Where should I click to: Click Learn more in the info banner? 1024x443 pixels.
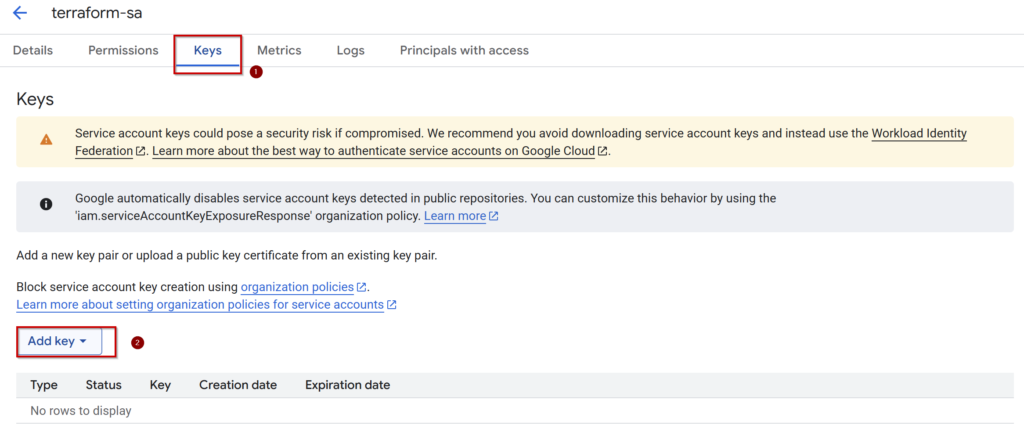tap(455, 216)
